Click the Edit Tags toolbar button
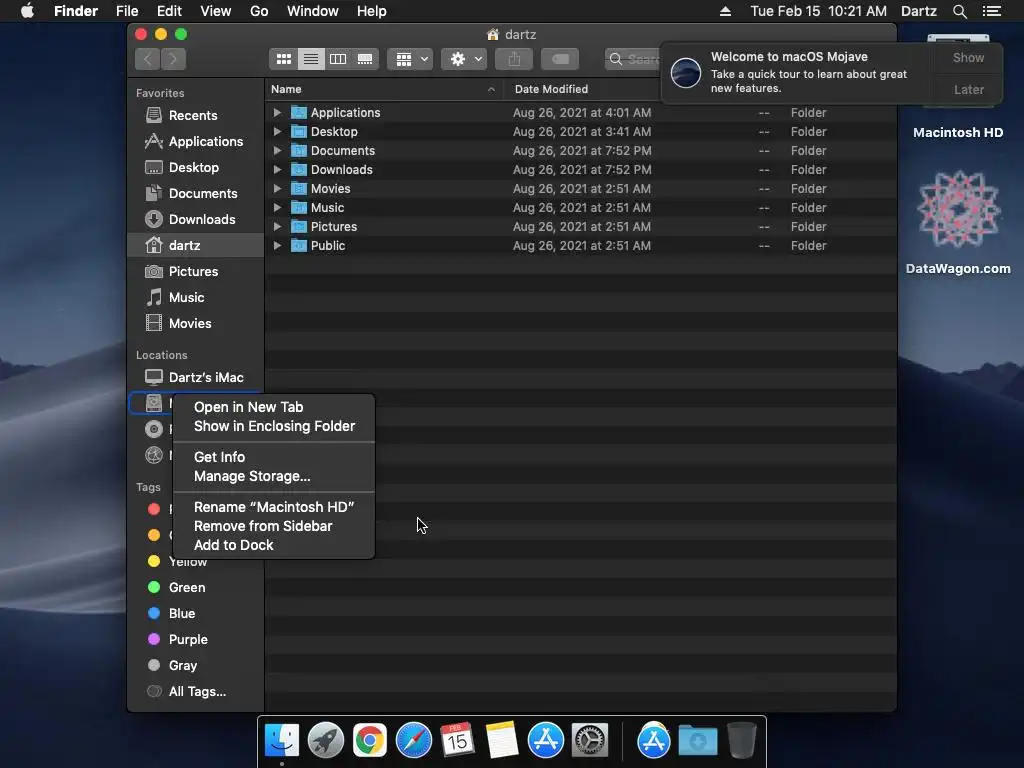1024x768 pixels. coord(560,59)
